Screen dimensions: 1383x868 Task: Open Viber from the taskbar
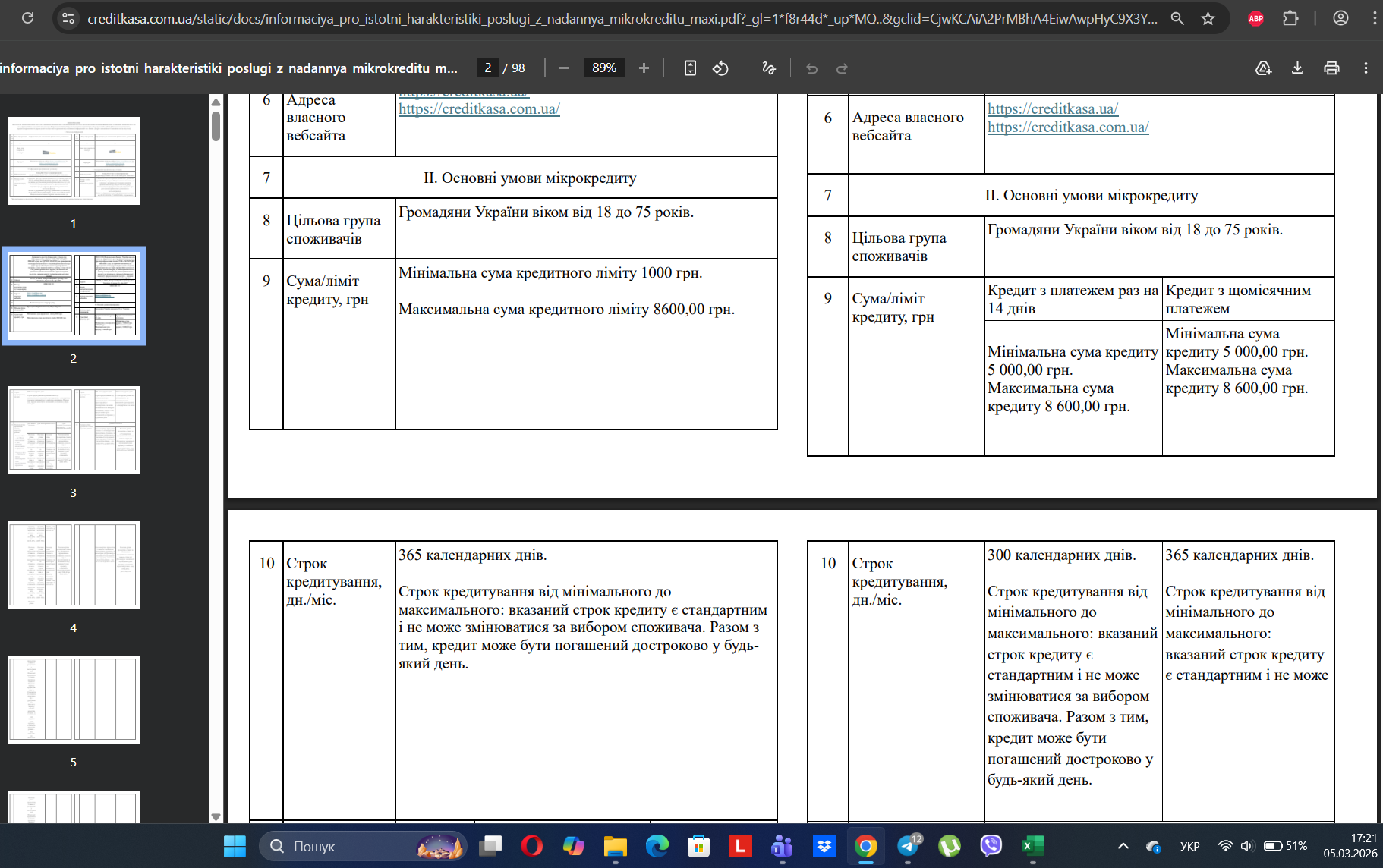991,846
